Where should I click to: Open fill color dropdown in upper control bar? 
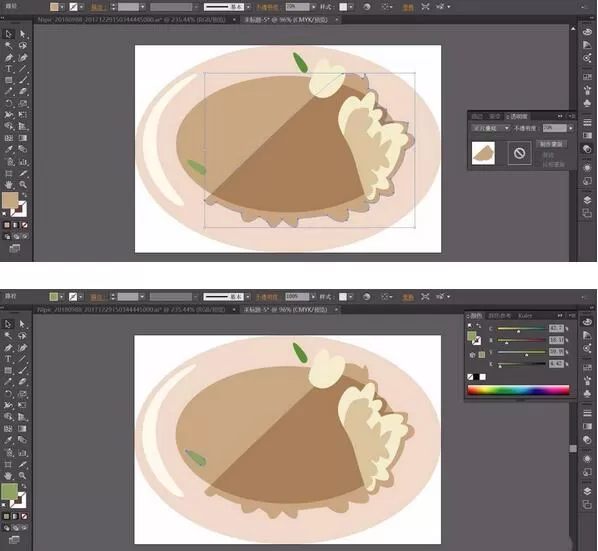62,7
